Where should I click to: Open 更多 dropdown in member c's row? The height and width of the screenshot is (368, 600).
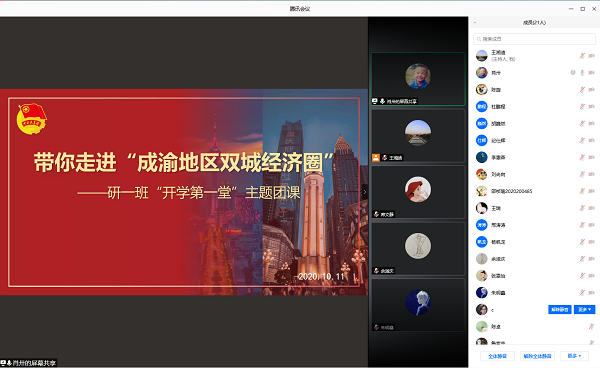click(x=585, y=309)
